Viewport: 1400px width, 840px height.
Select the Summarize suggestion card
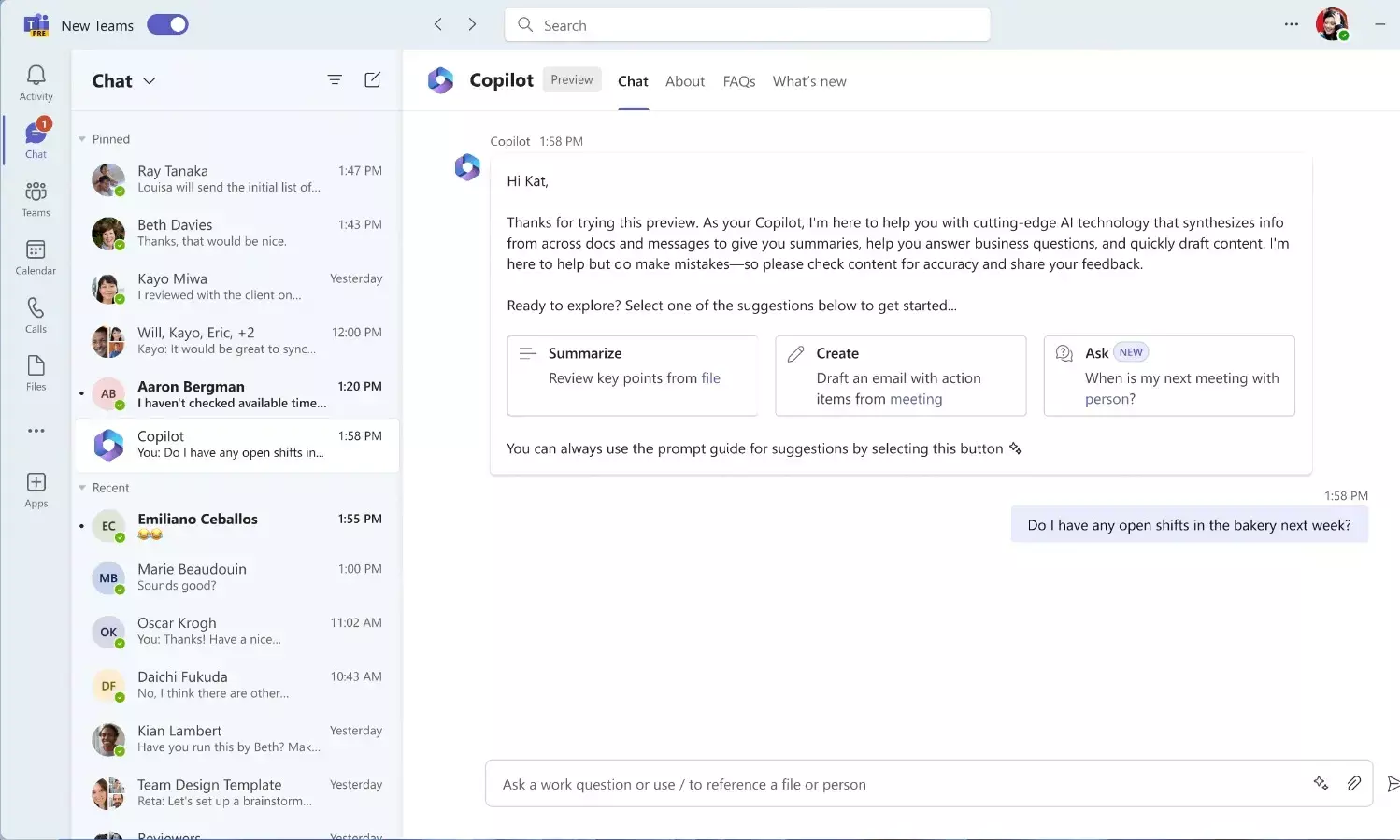[x=633, y=376]
